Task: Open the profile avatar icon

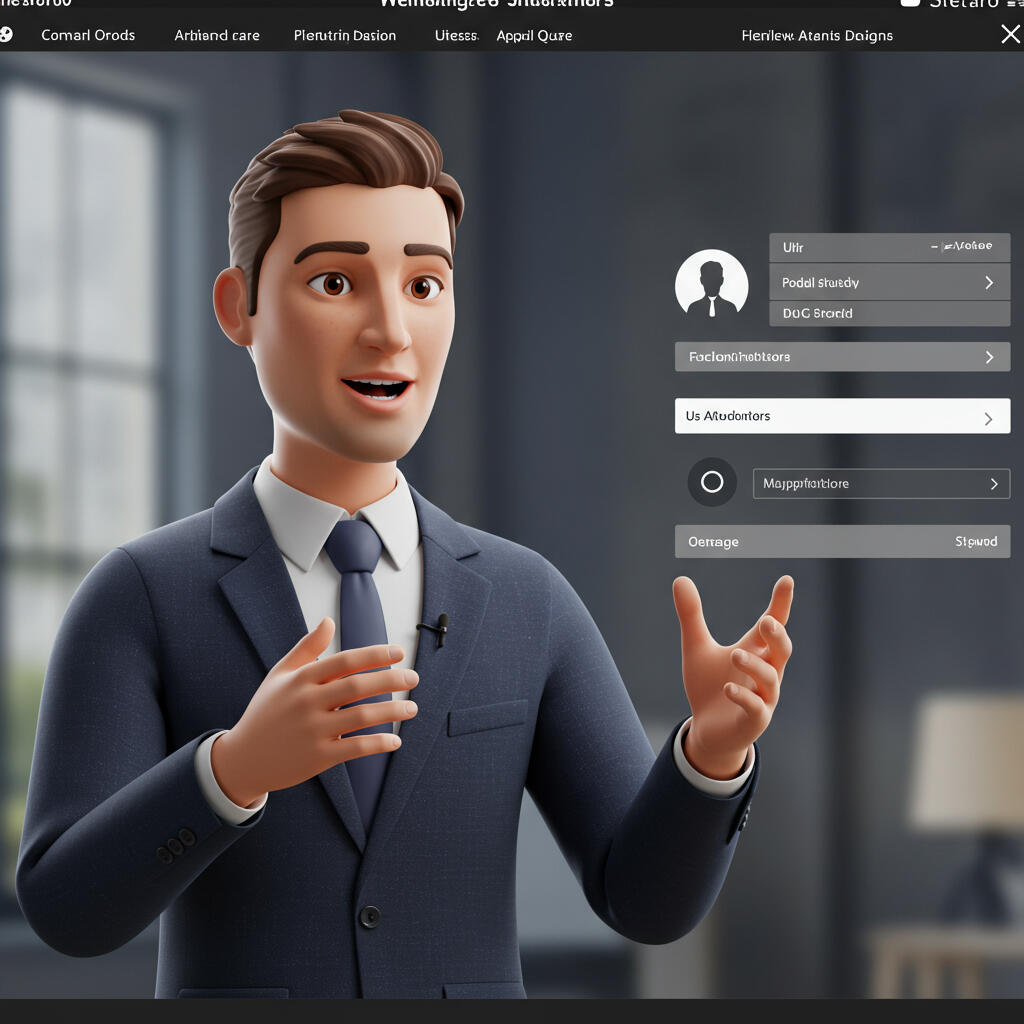Action: 711,285
